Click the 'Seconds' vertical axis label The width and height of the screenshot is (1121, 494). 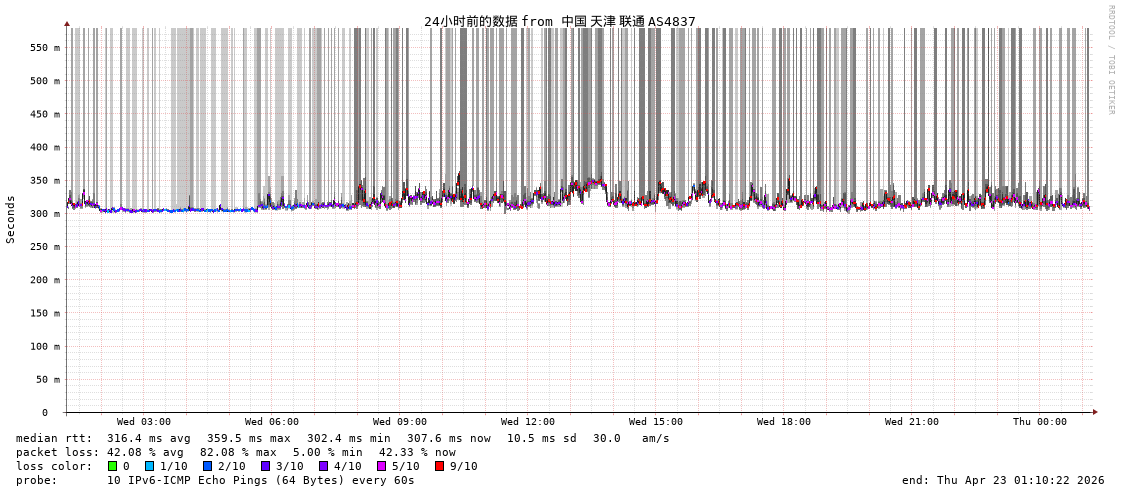11,219
